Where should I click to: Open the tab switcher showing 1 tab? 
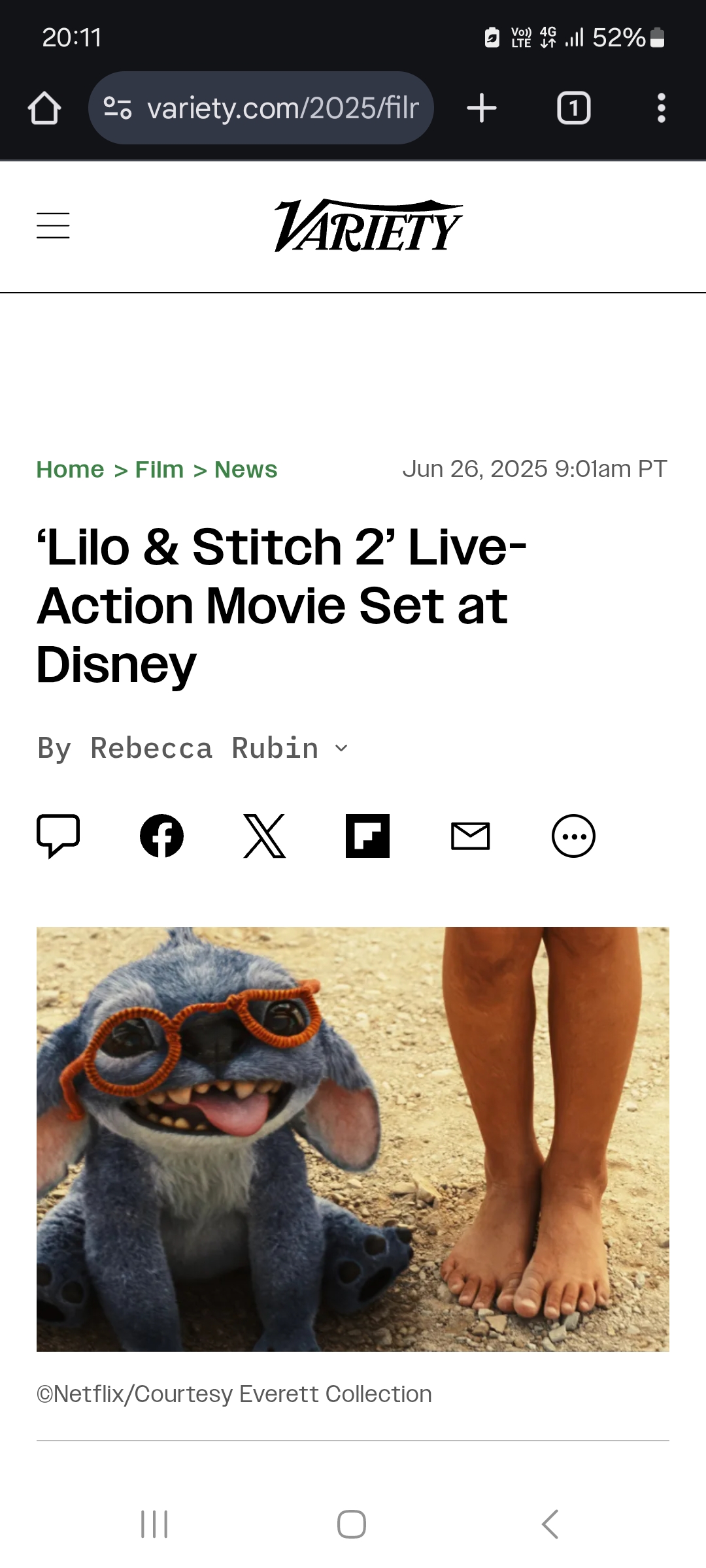coord(573,108)
